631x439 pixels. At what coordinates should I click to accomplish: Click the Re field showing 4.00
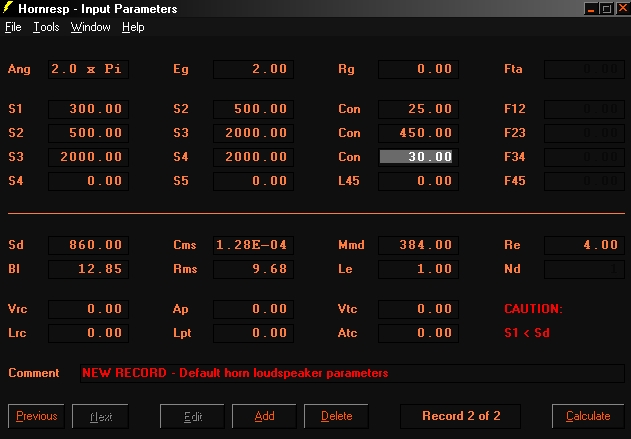point(584,245)
